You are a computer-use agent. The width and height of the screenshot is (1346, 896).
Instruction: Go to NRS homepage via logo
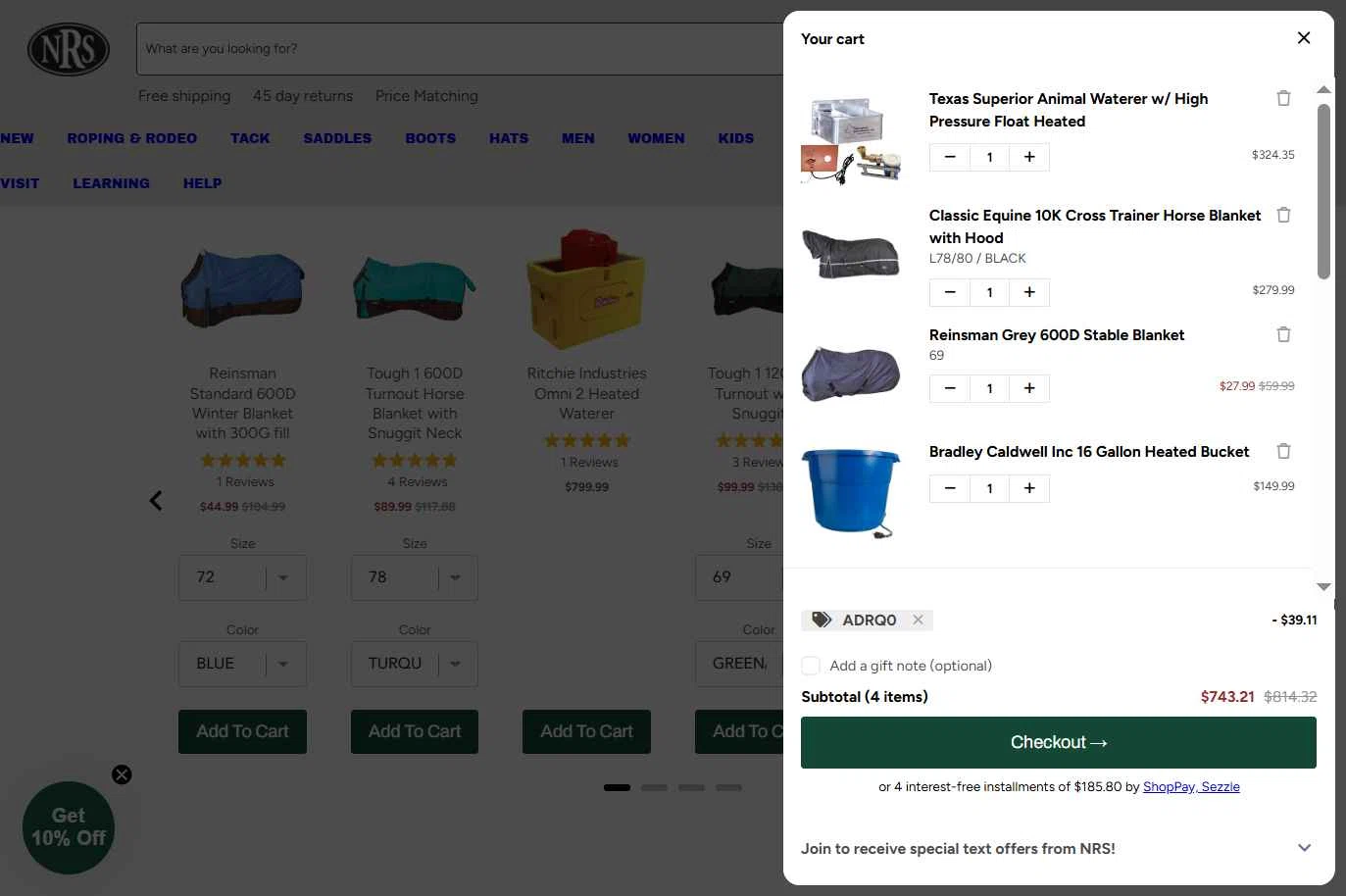(x=69, y=49)
